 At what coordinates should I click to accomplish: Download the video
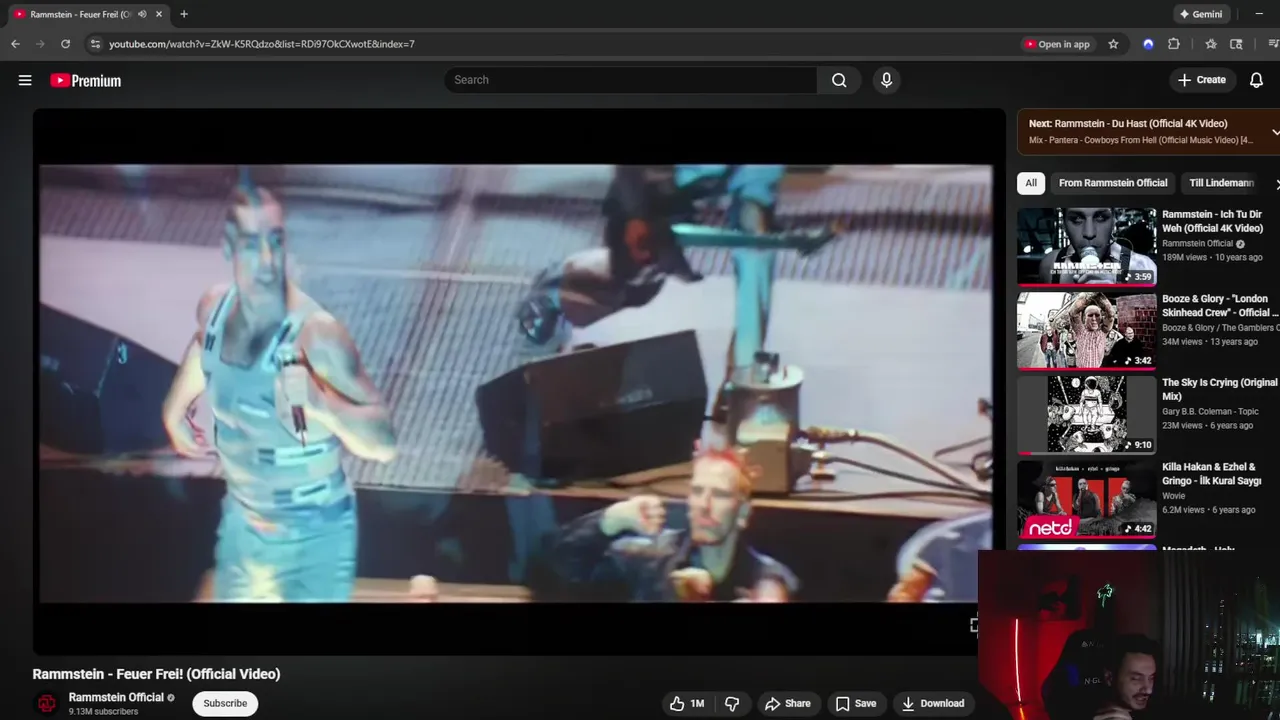[x=932, y=704]
